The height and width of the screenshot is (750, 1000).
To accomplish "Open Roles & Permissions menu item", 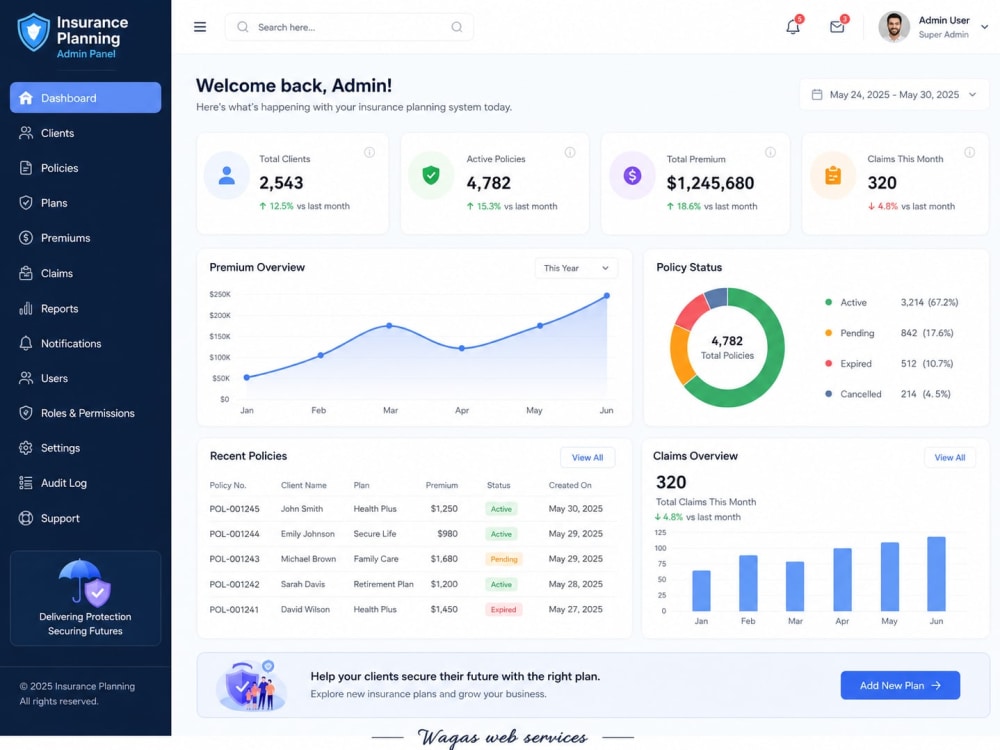I will tap(85, 413).
